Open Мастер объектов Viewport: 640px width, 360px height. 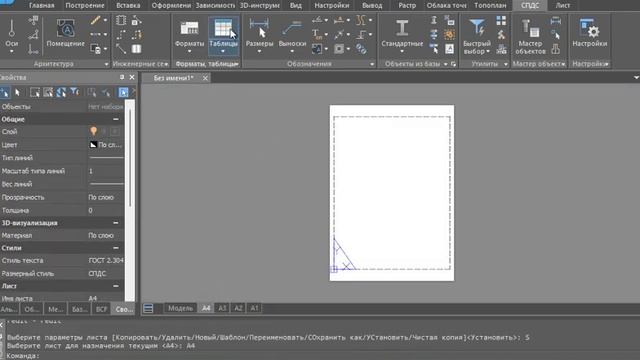coord(530,37)
